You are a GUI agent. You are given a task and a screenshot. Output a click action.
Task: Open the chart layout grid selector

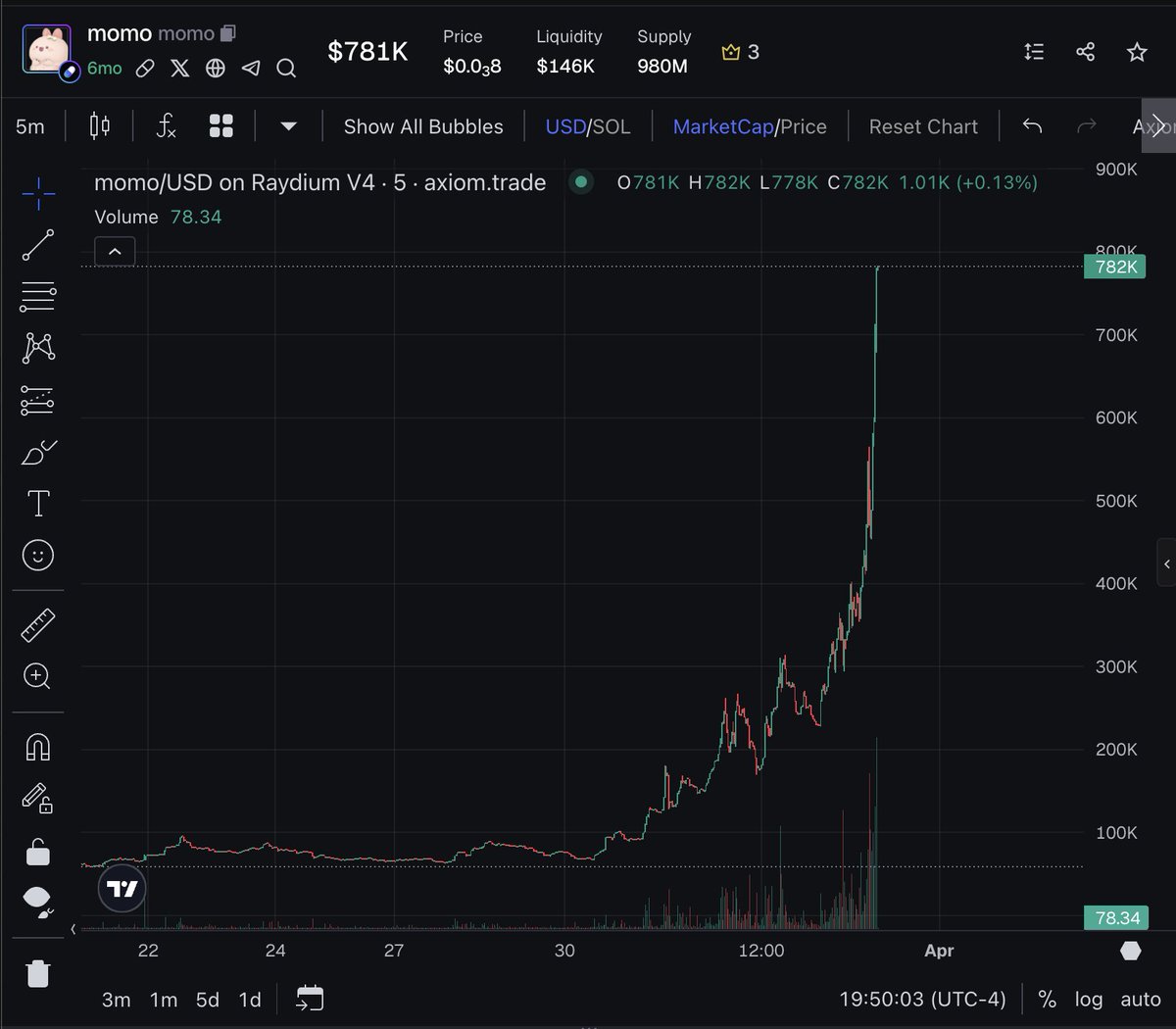(x=221, y=126)
